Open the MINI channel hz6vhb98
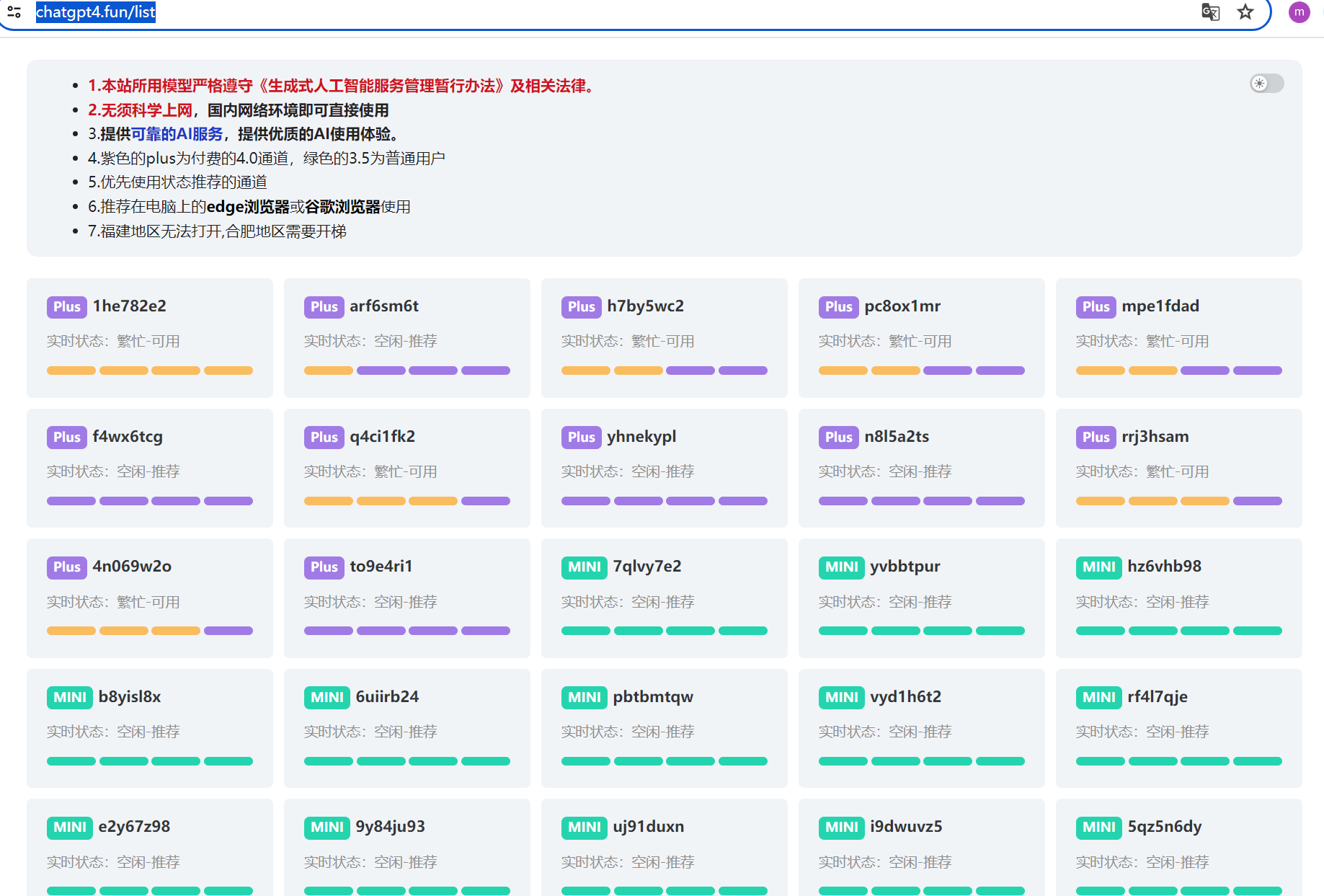 (1179, 598)
